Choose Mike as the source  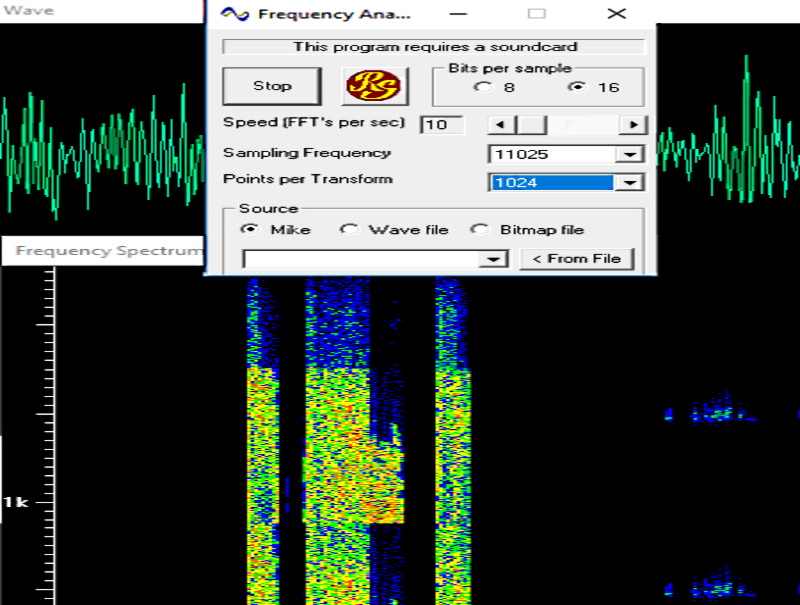[x=249, y=229]
